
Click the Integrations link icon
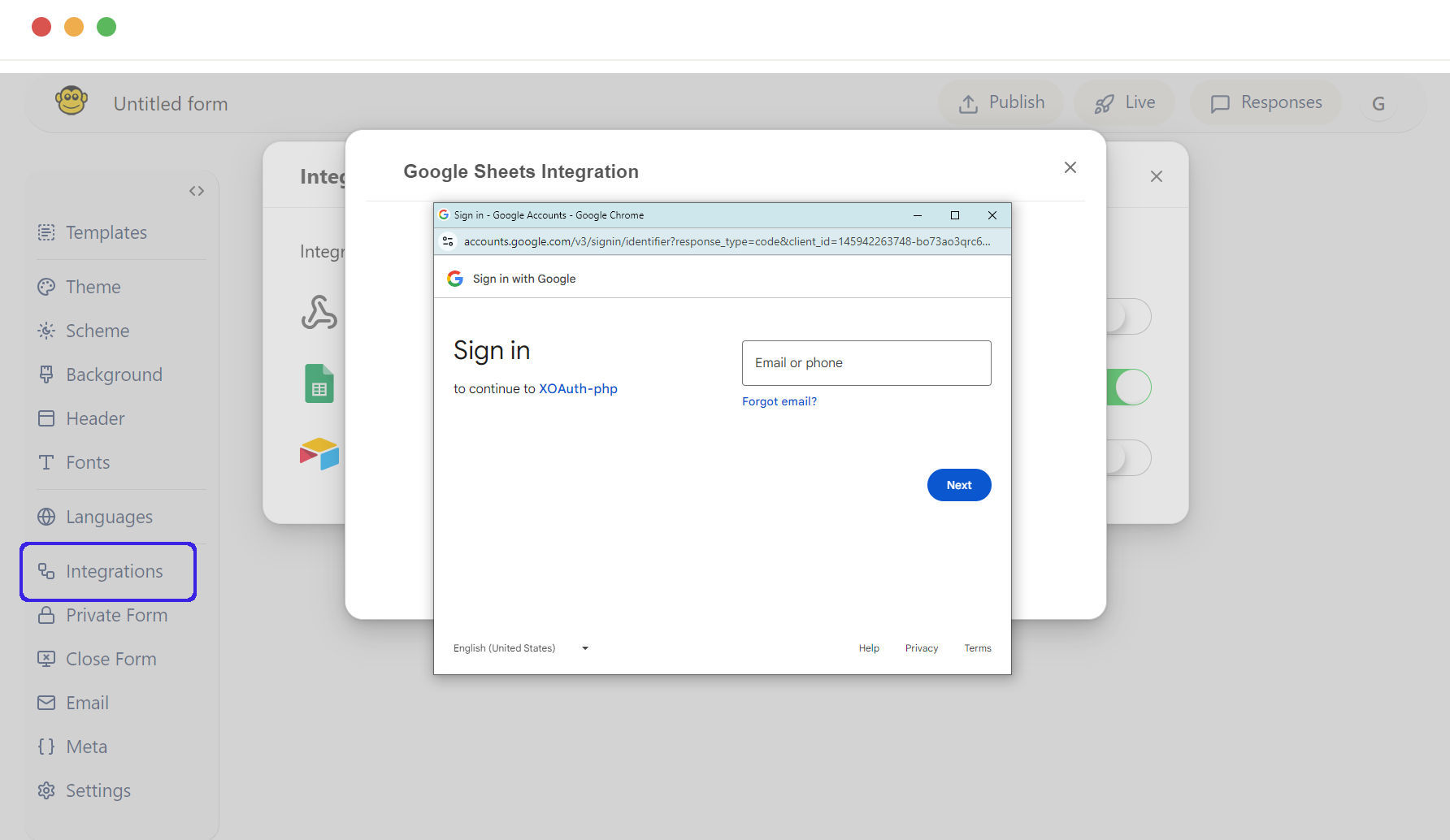click(46, 571)
